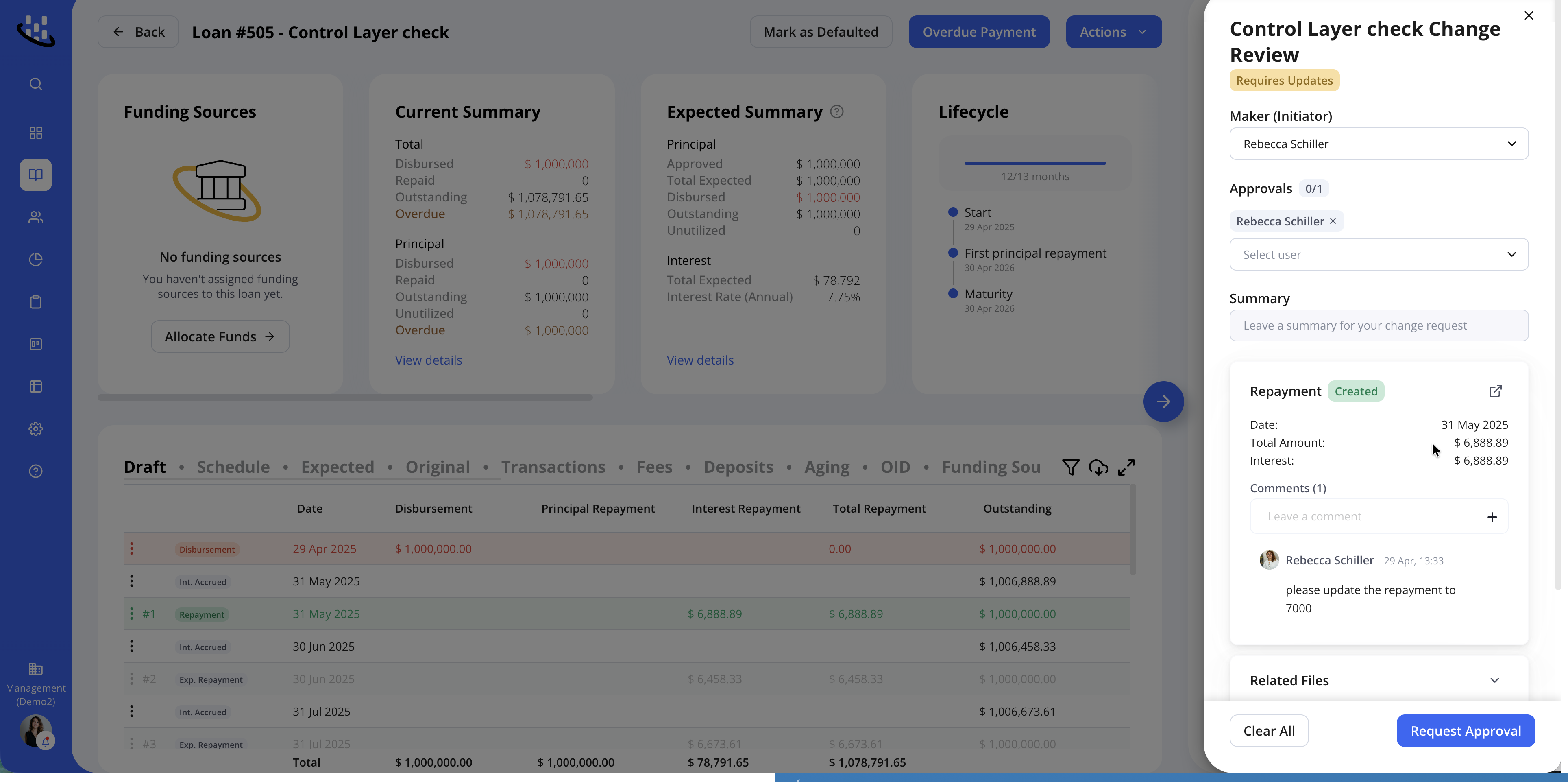Click Allocate Funds button
The width and height of the screenshot is (1568, 782).
pos(220,337)
